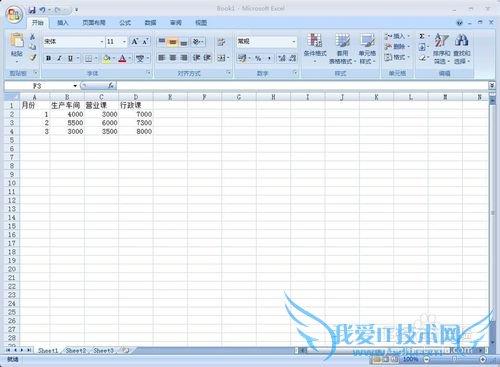Open the font size dropdown
The image size is (500, 367).
[x=124, y=42]
